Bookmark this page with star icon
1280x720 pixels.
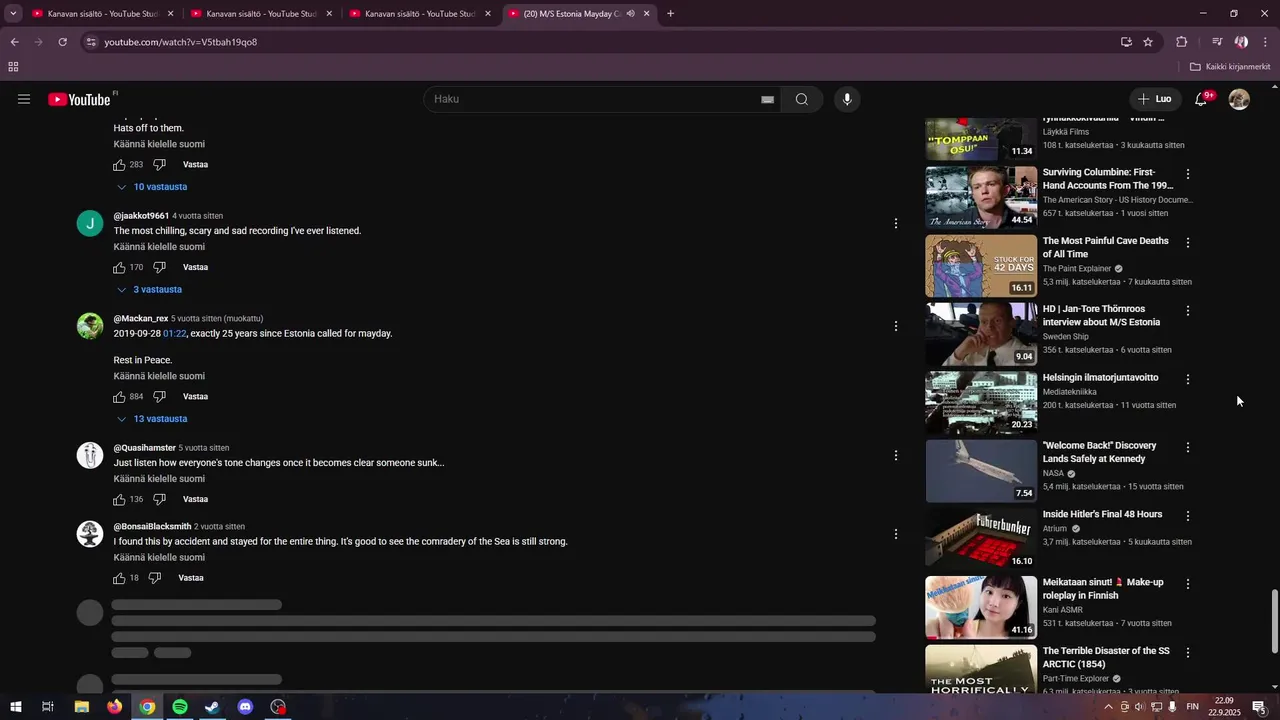click(x=1148, y=42)
